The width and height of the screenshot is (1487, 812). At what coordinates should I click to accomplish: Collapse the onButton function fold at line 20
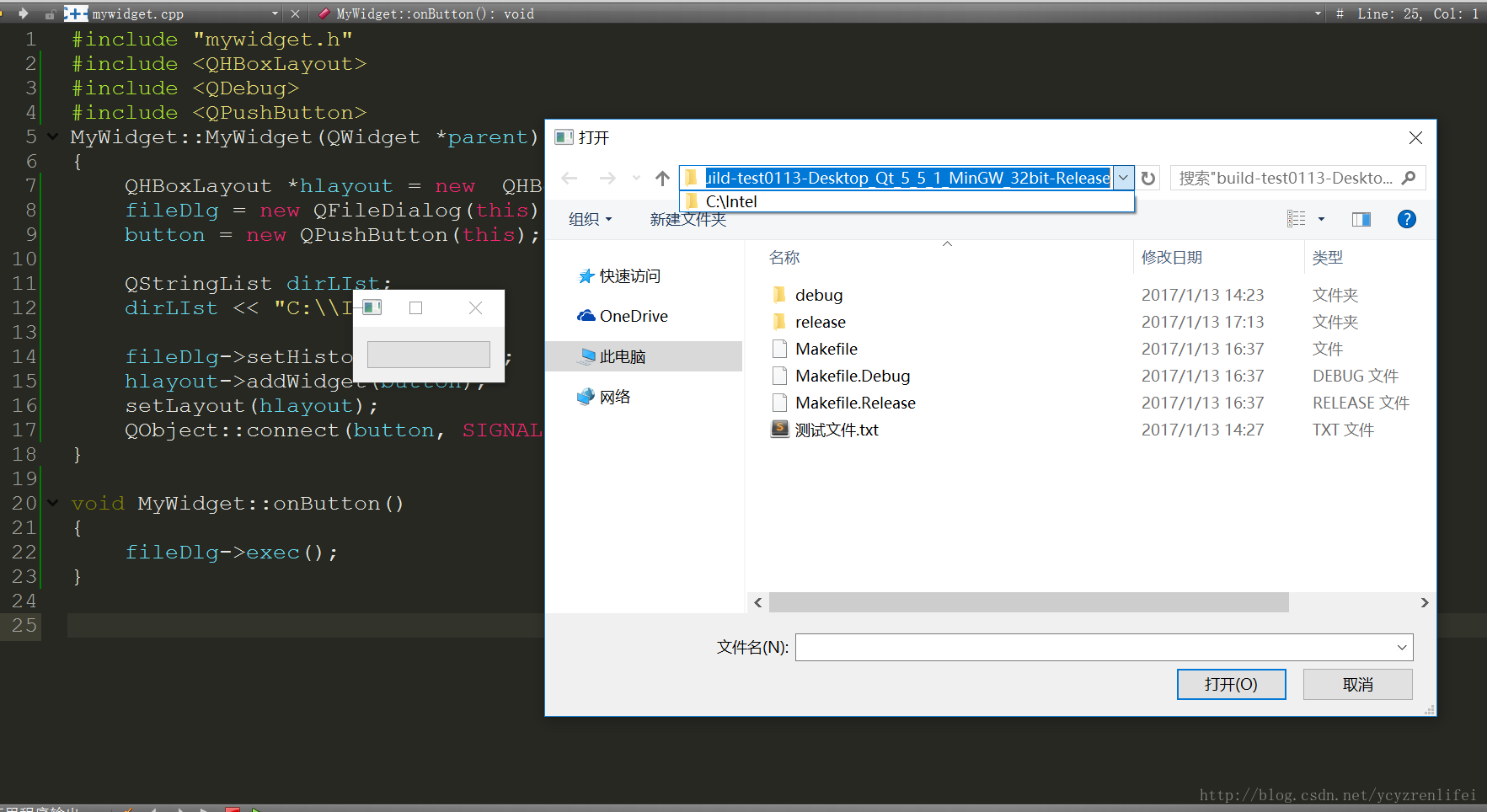pos(52,503)
